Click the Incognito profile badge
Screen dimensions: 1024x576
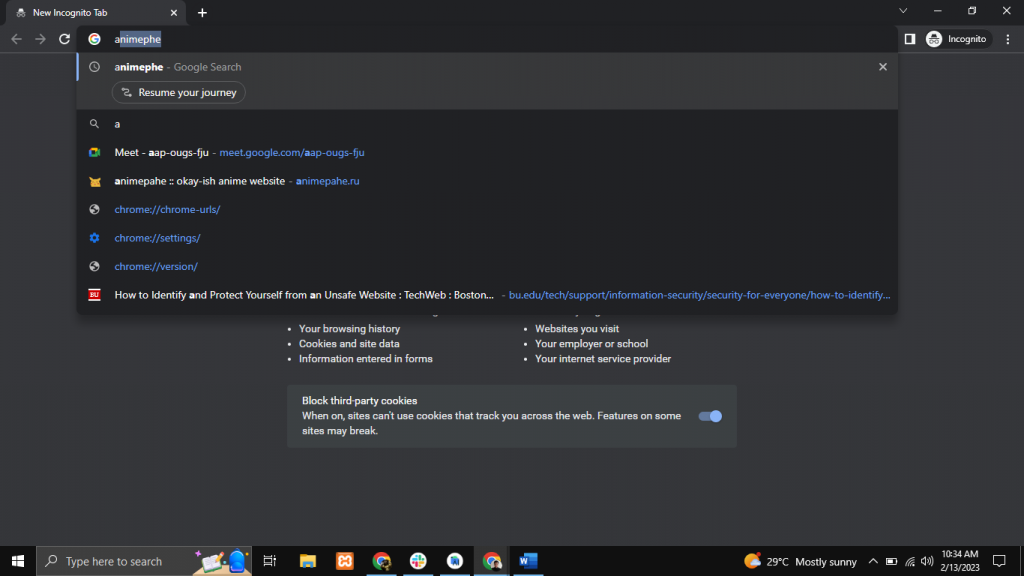[x=957, y=39]
